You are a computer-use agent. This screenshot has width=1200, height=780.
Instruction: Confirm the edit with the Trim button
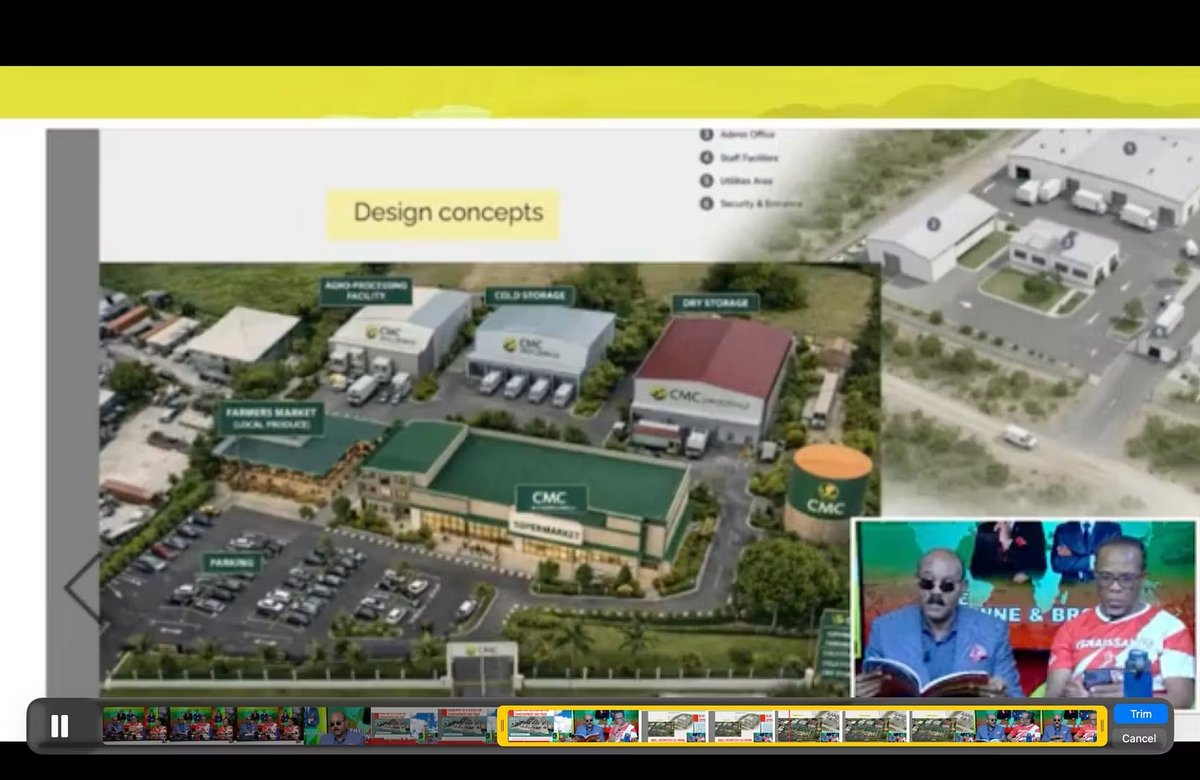1139,713
